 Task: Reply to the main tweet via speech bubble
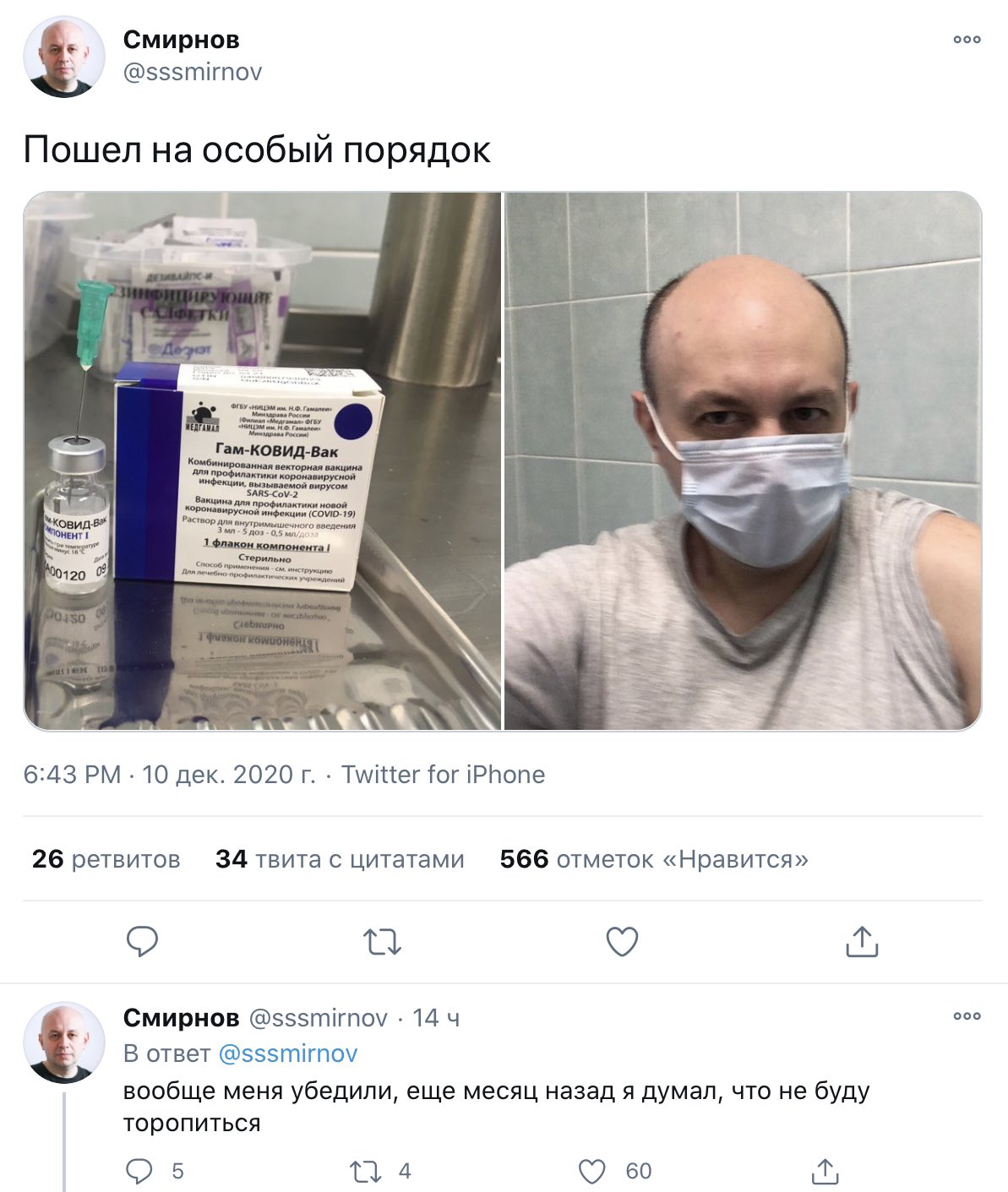click(142, 941)
